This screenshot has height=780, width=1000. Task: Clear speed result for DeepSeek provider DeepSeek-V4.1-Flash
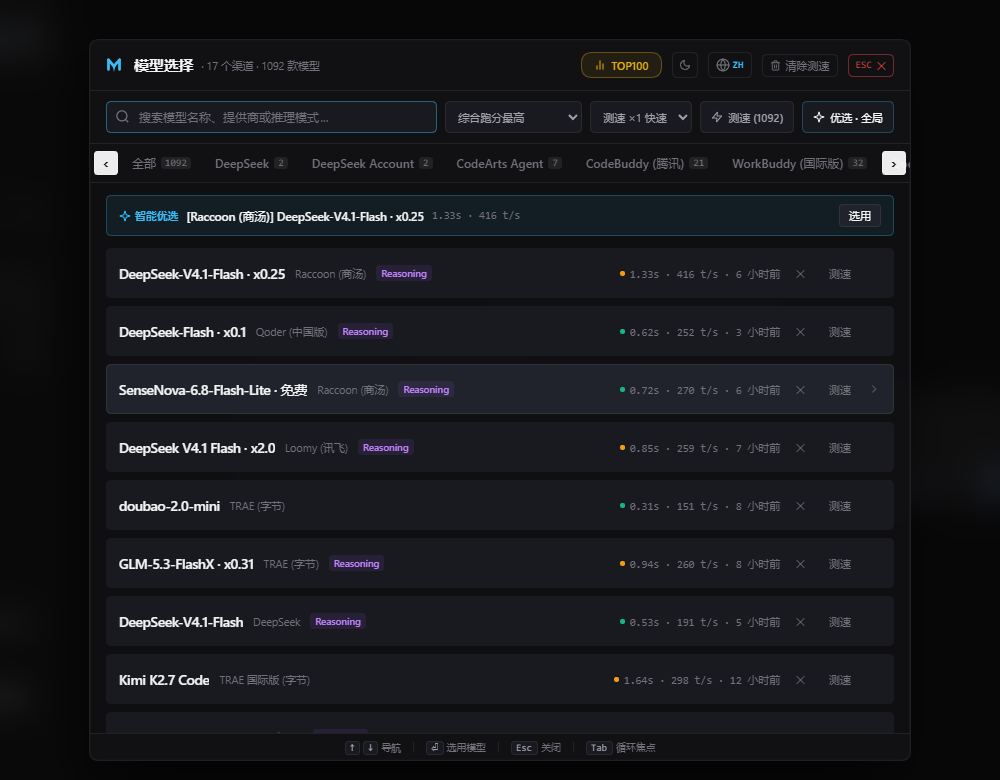[x=800, y=622]
